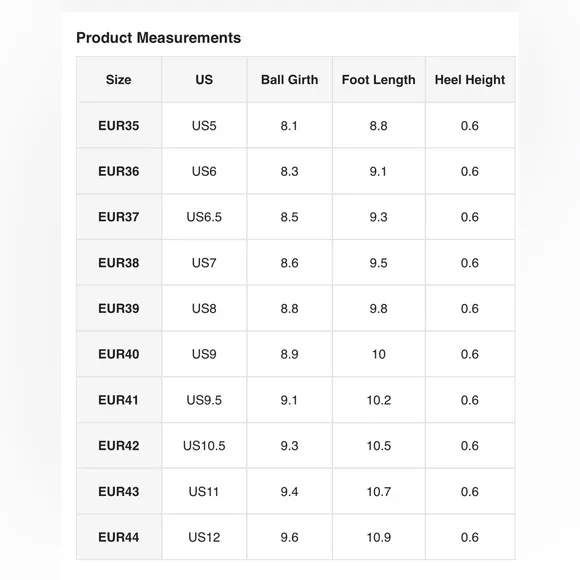Click the US12 cell

tap(204, 537)
